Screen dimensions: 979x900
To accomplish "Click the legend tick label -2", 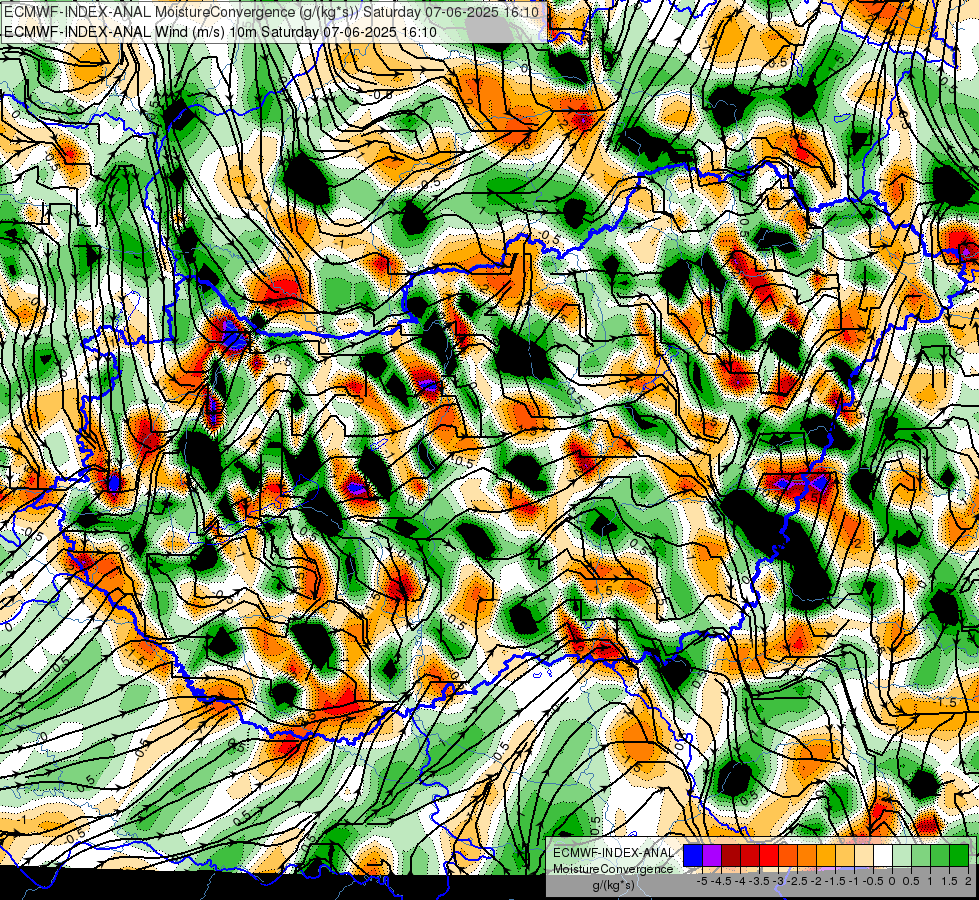I will pos(816,881).
